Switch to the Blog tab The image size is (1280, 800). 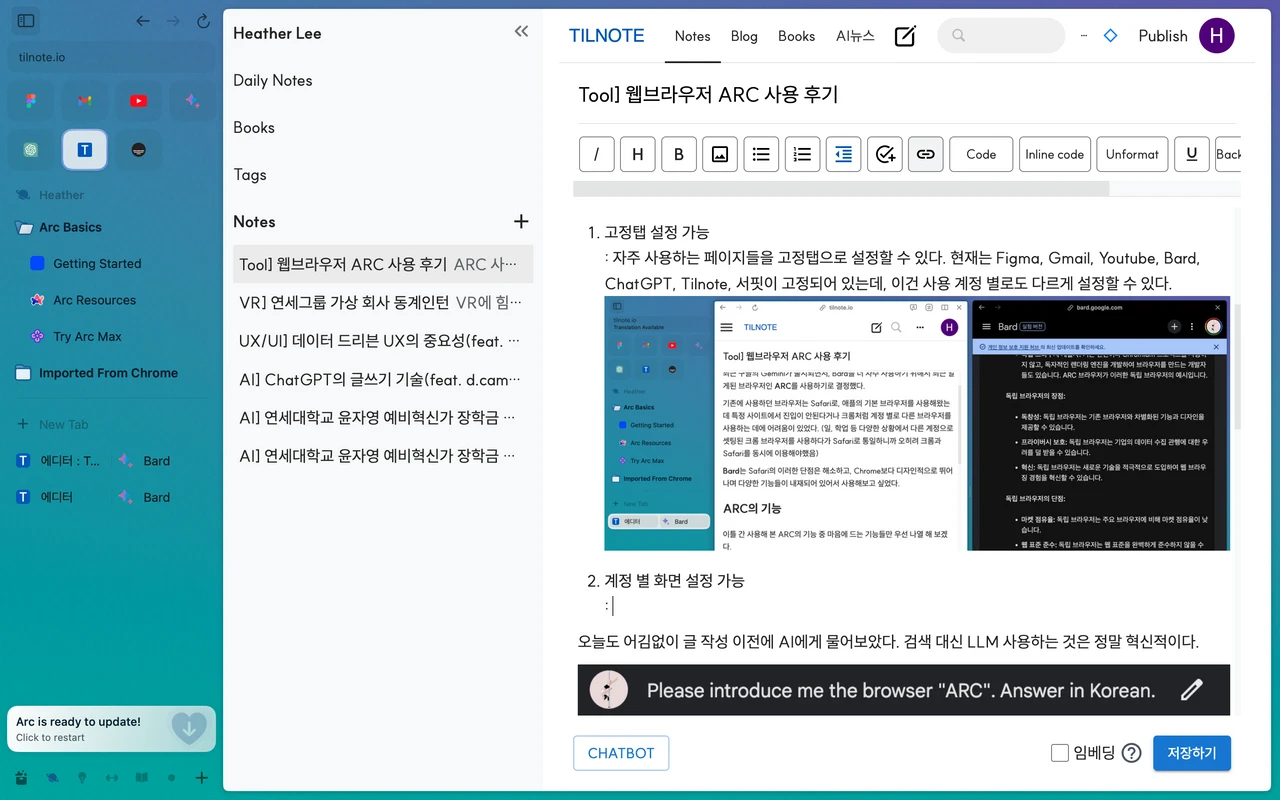pos(744,36)
